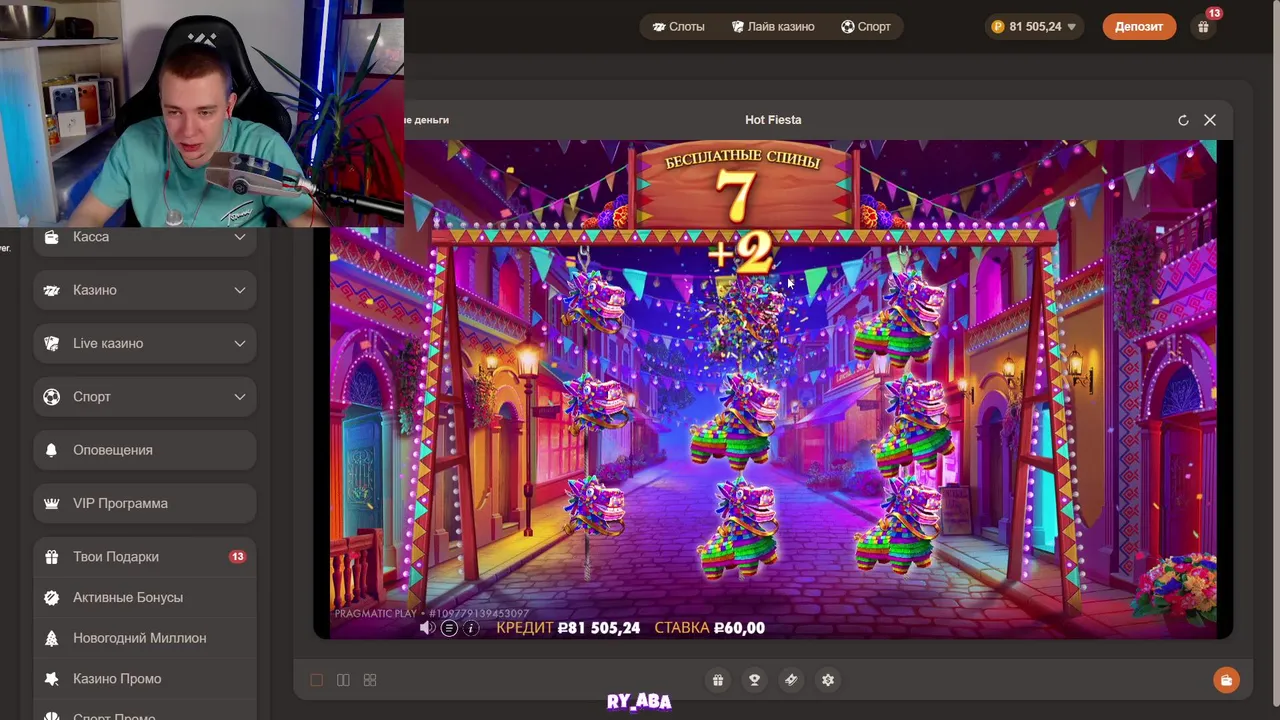Close the Hot Fiesta game window
This screenshot has width=1280, height=720.
(x=1210, y=120)
